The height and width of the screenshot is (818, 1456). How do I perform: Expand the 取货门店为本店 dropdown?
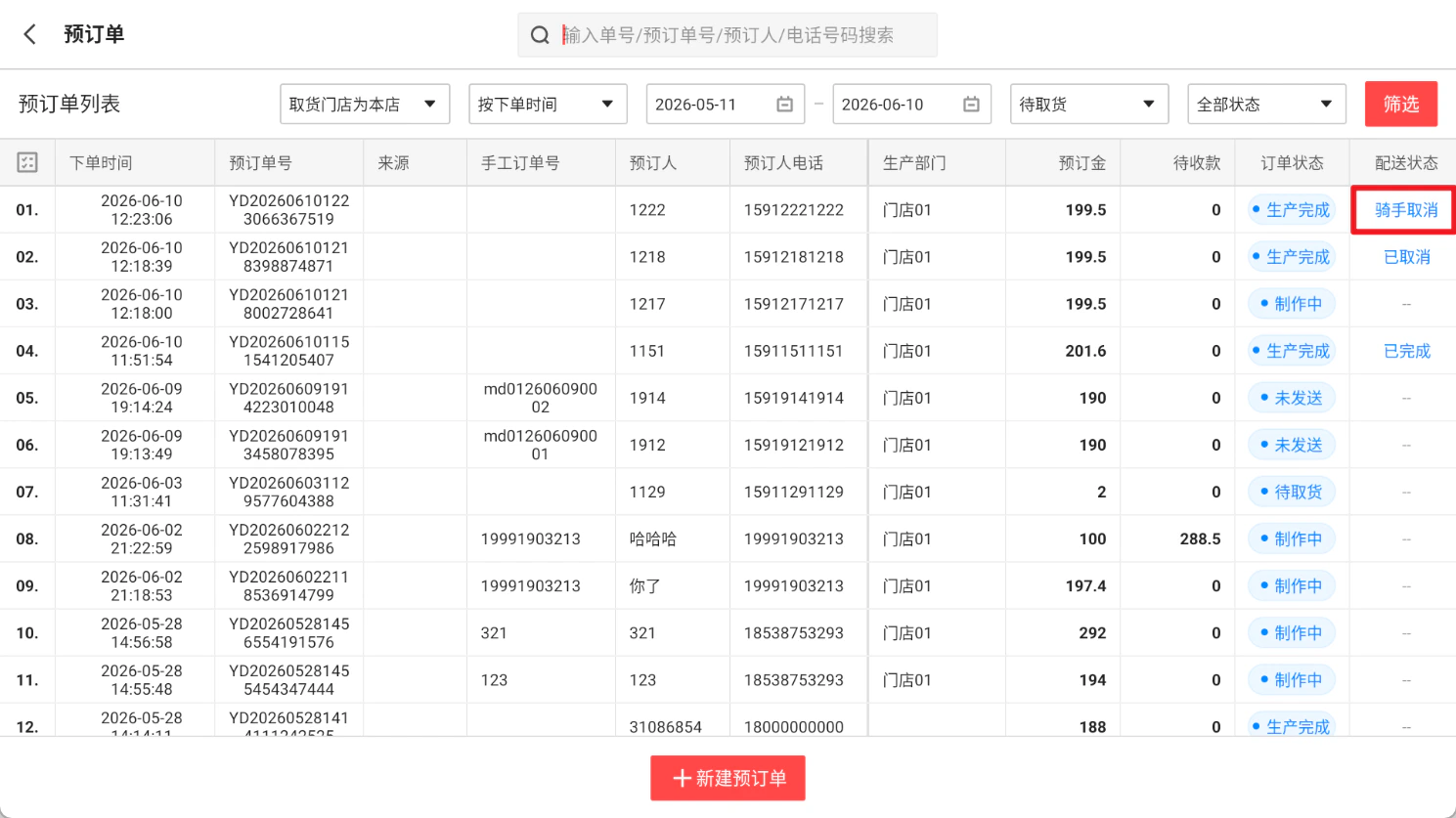pos(365,104)
